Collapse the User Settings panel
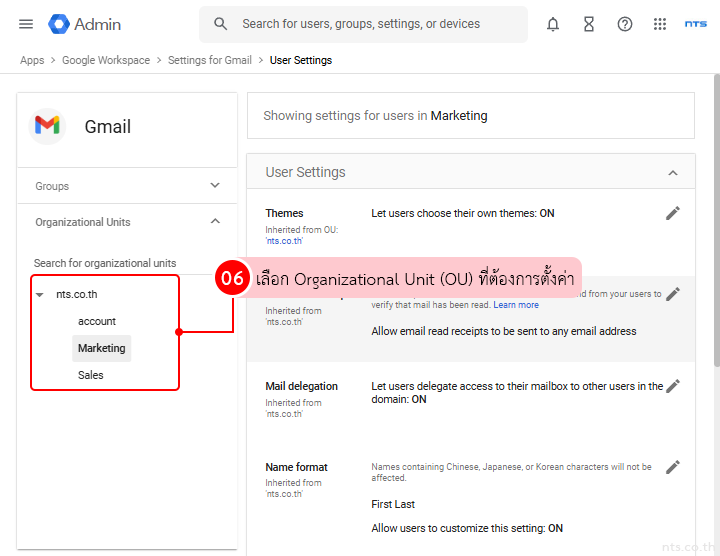This screenshot has width=720, height=556. [x=673, y=173]
